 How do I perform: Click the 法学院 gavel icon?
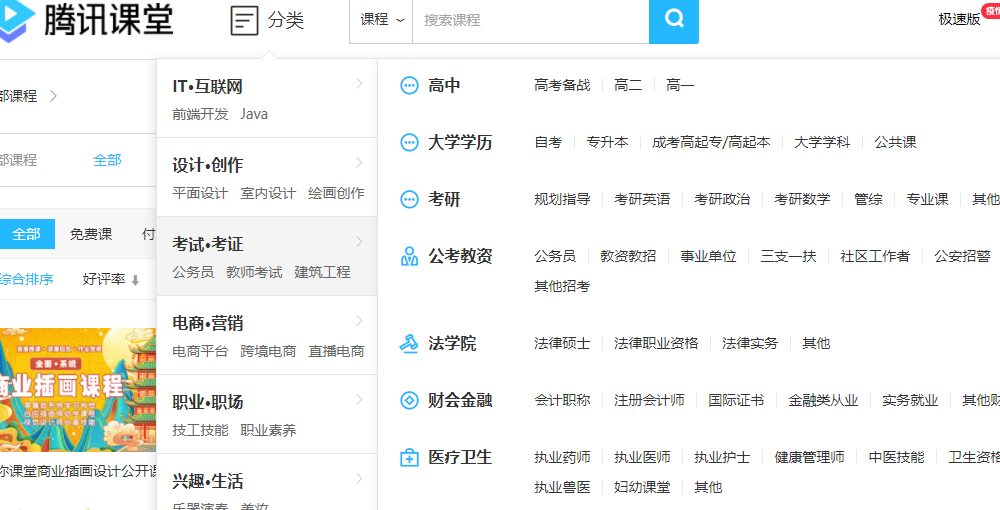click(409, 343)
